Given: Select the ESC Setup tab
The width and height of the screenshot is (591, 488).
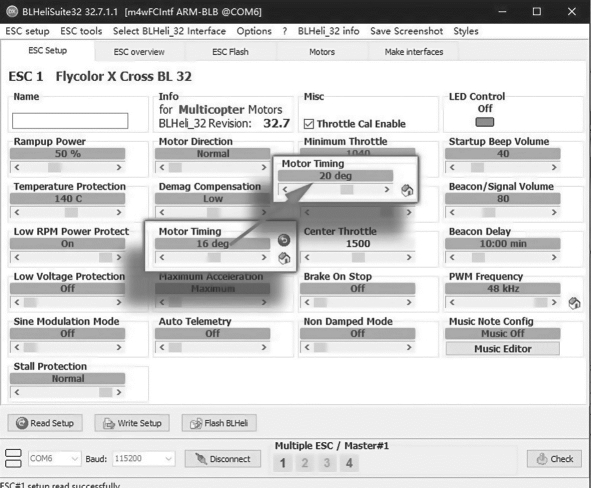Looking at the screenshot, I should pos(47,50).
